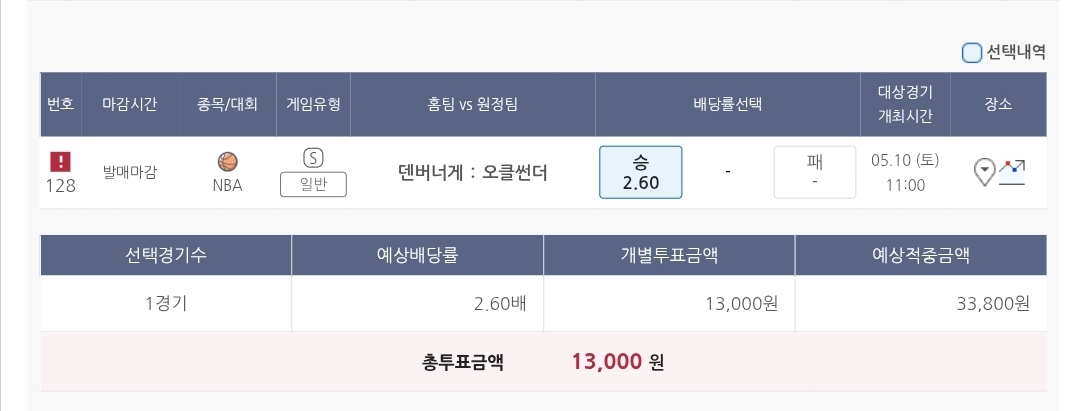Click the circled S game type badge
Viewport: 1079px width, 411px height.
(313, 158)
